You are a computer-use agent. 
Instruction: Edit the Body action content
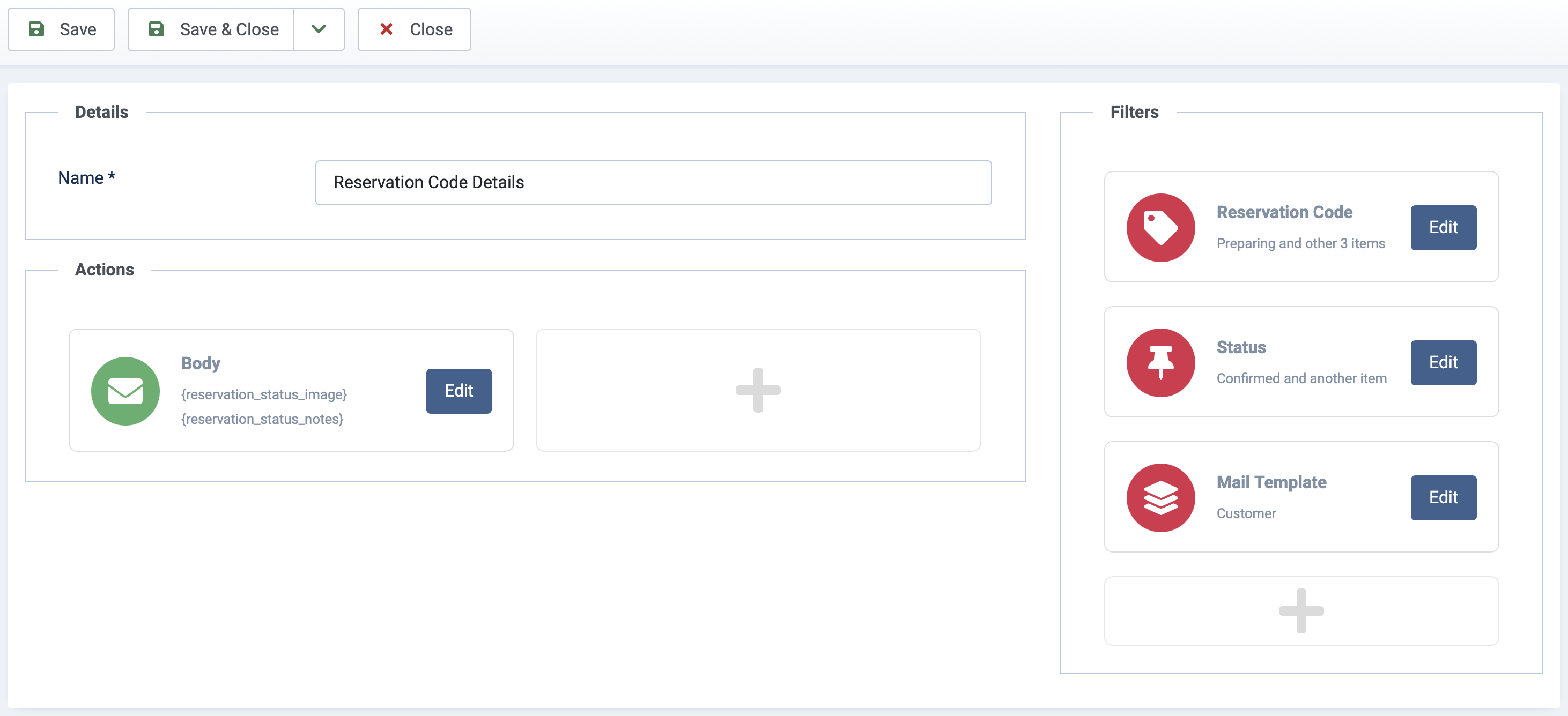458,390
